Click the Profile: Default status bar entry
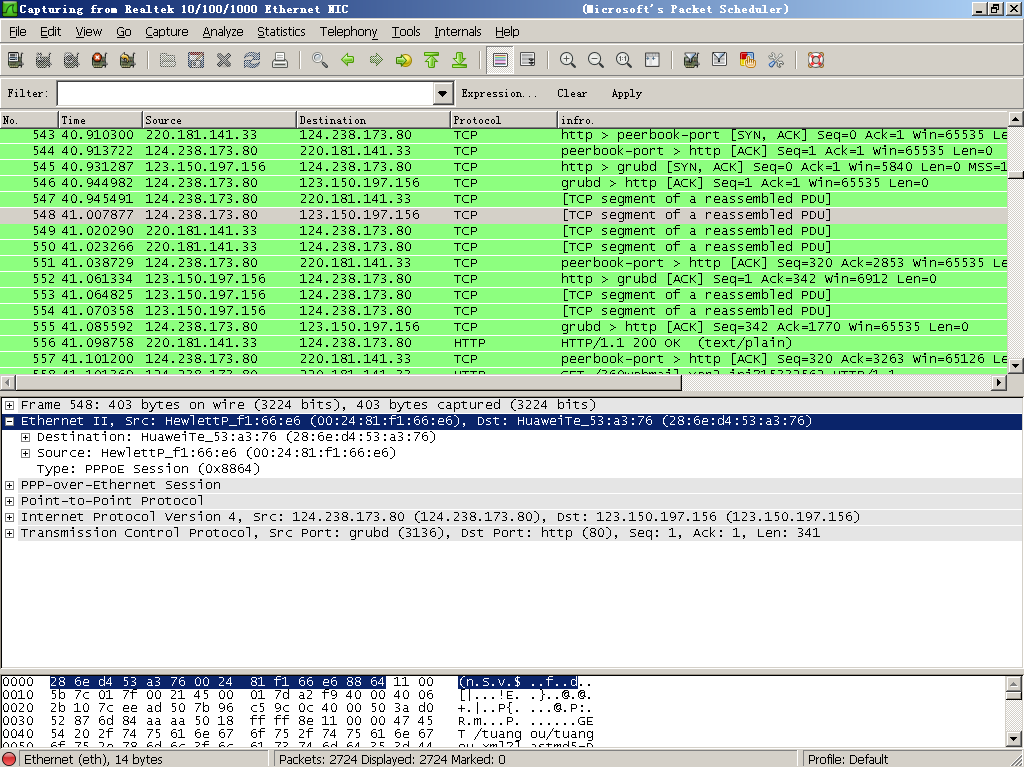 click(x=847, y=760)
